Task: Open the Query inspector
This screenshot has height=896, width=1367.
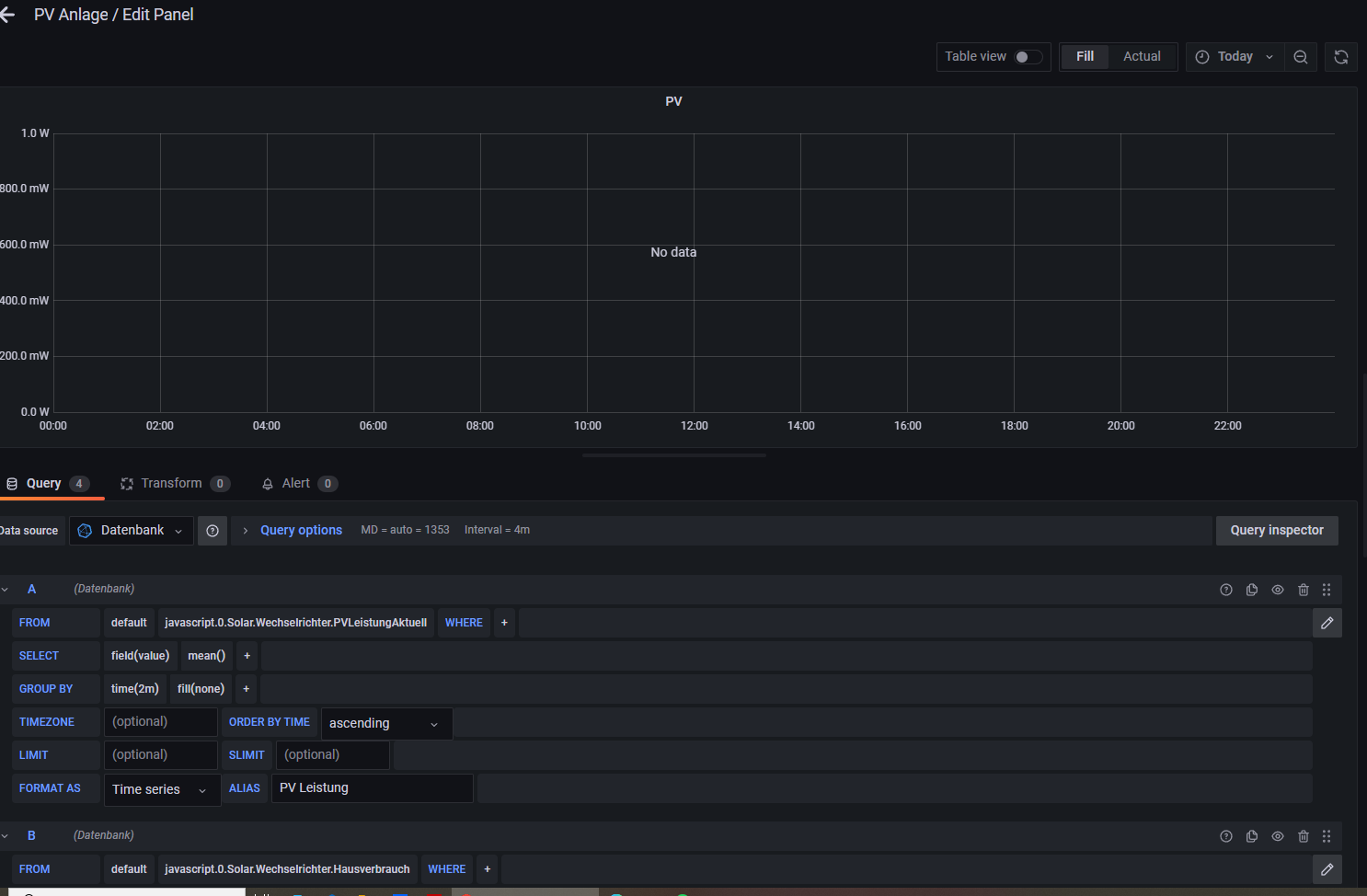Action: click(1277, 531)
